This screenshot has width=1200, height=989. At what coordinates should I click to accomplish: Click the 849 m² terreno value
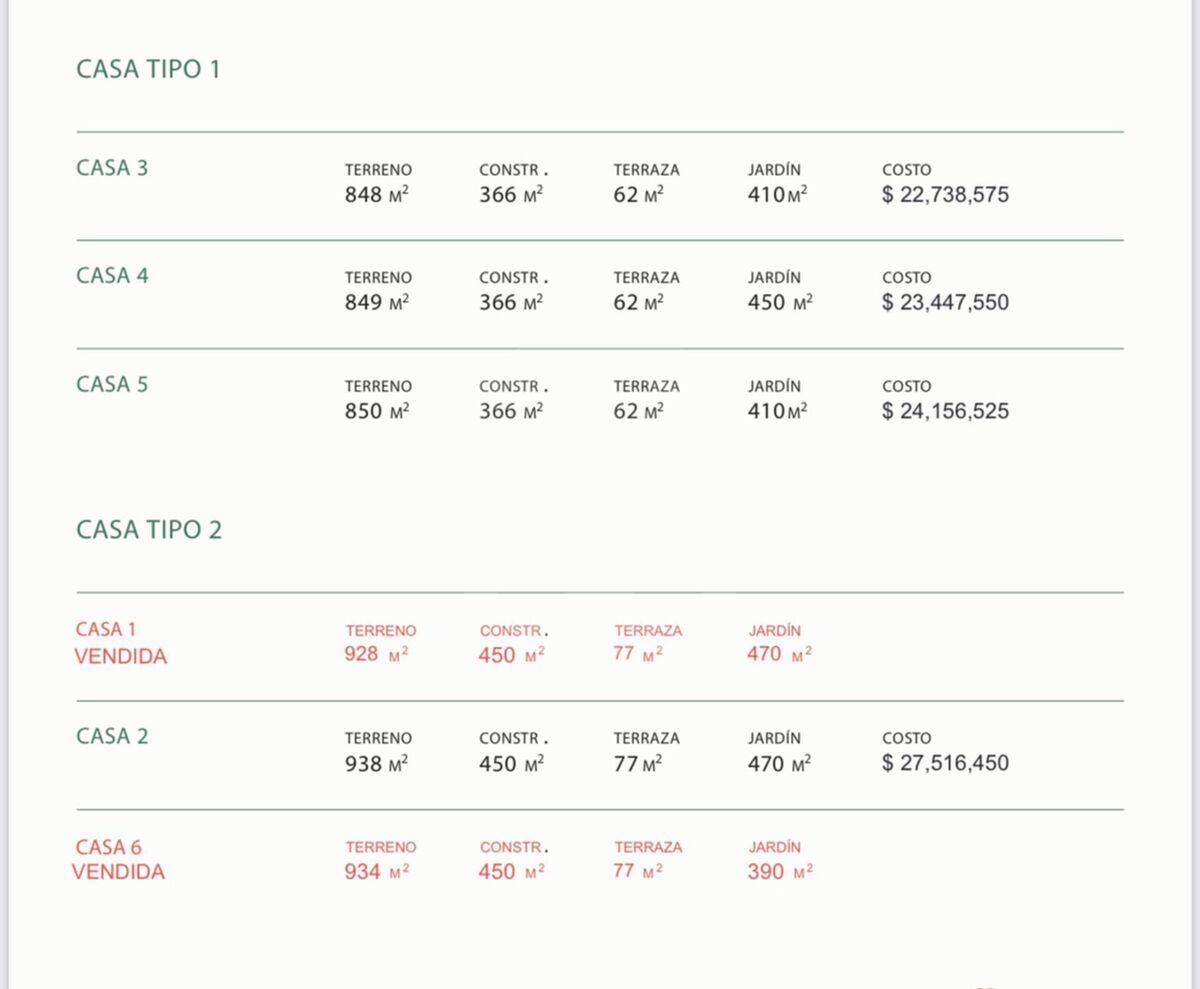[x=377, y=303]
